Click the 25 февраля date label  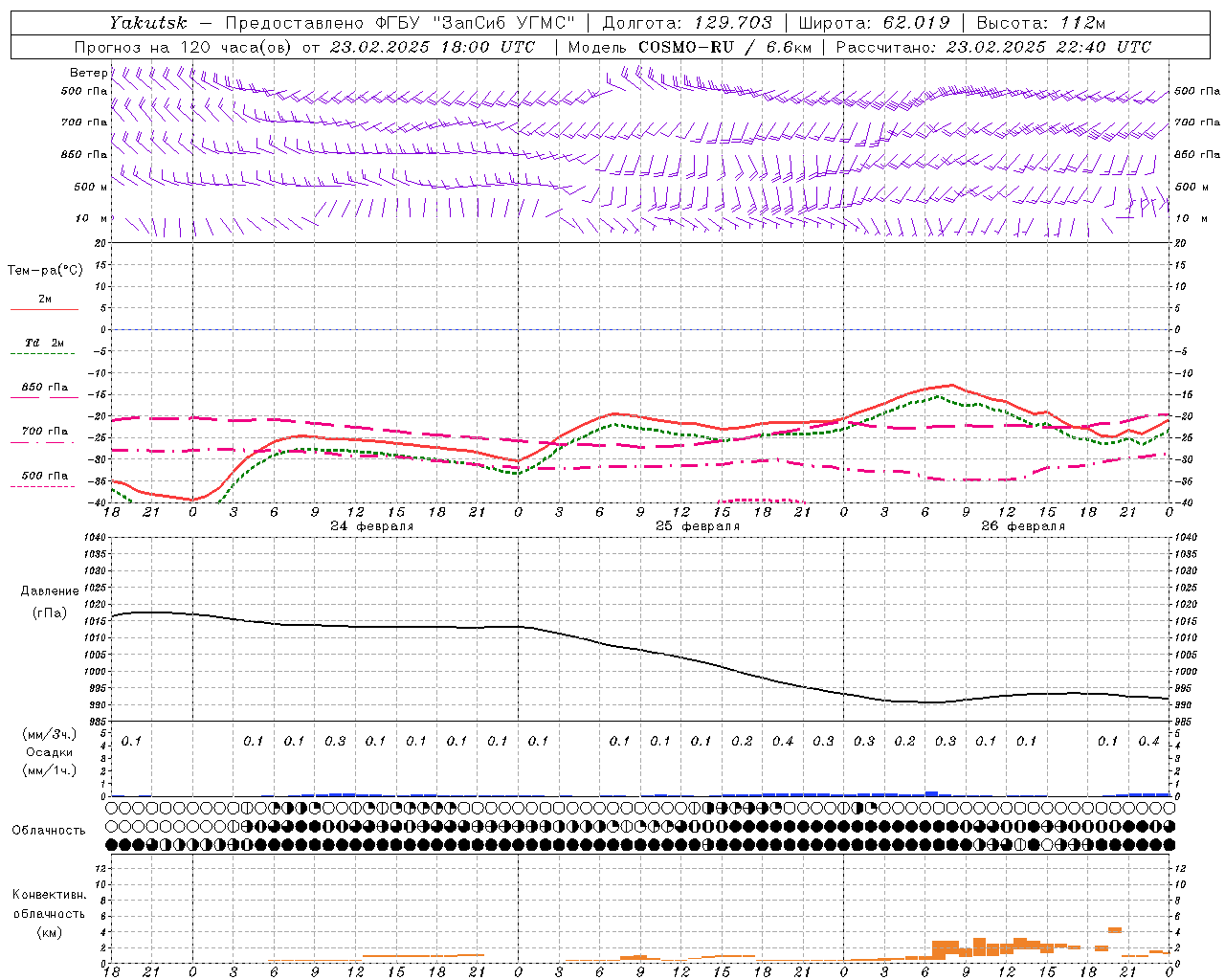click(x=698, y=526)
